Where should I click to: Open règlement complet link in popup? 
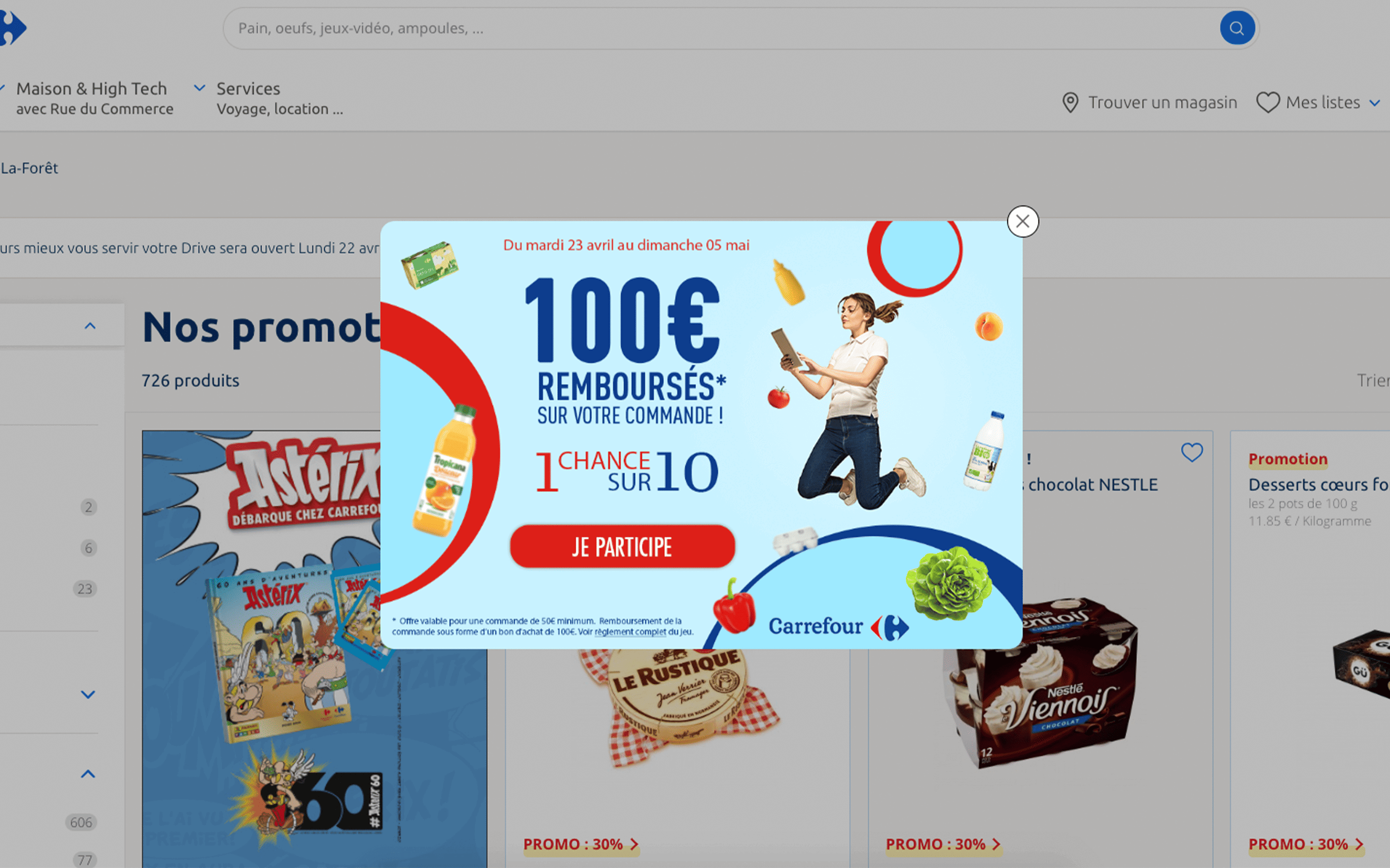[x=630, y=632]
